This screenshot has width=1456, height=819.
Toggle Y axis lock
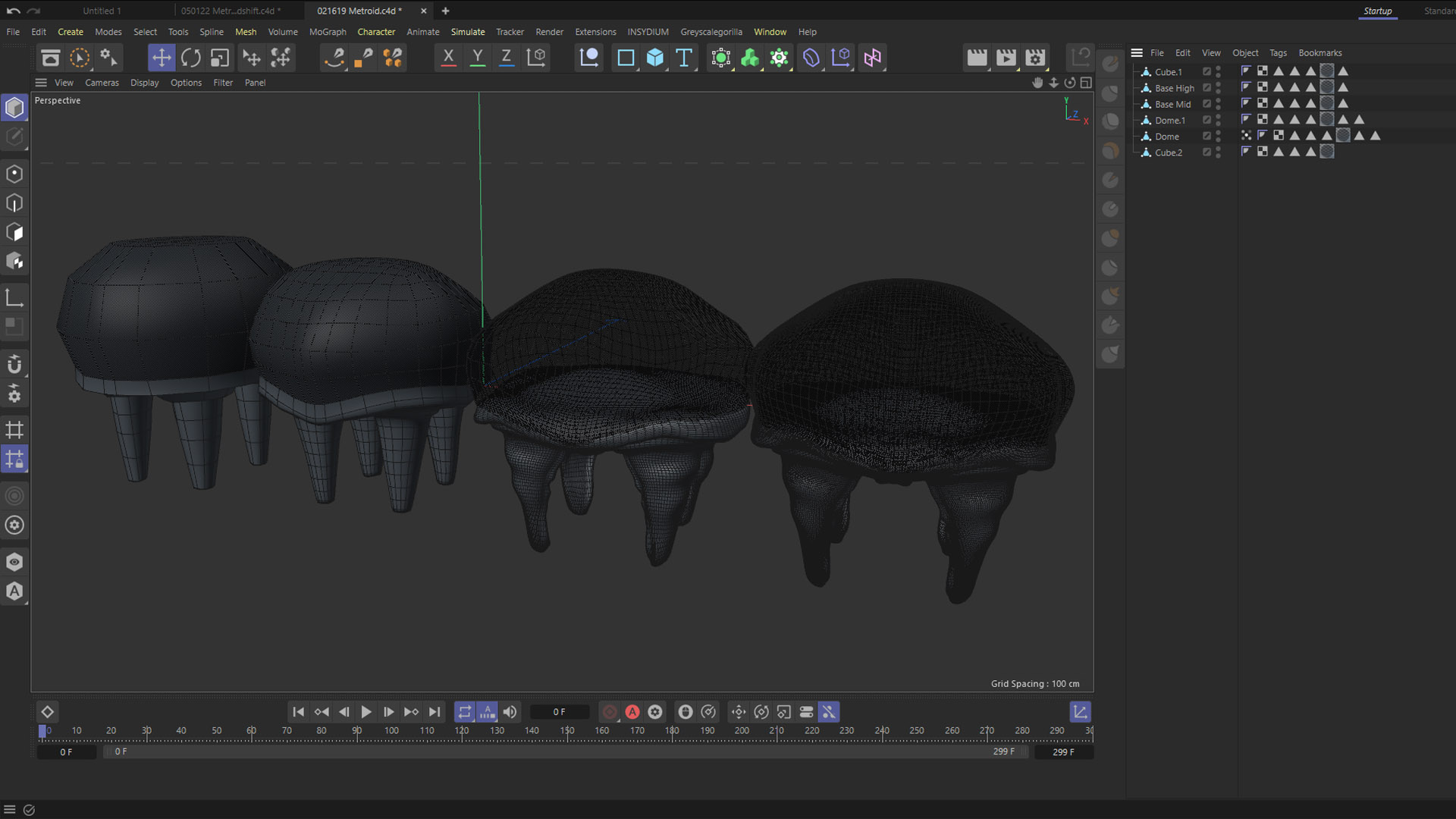point(477,58)
